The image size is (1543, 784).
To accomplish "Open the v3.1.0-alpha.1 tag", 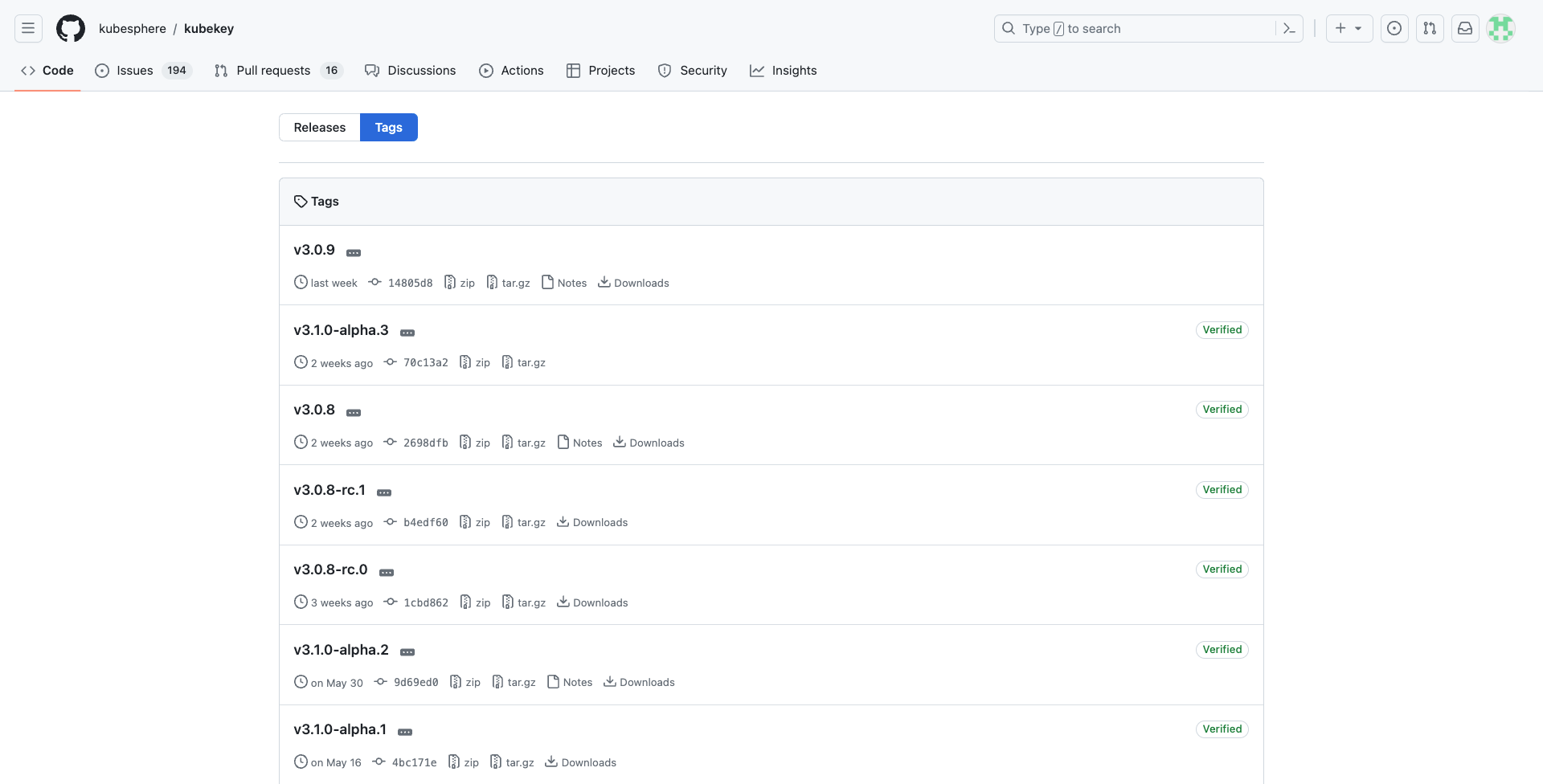I will pos(340,729).
